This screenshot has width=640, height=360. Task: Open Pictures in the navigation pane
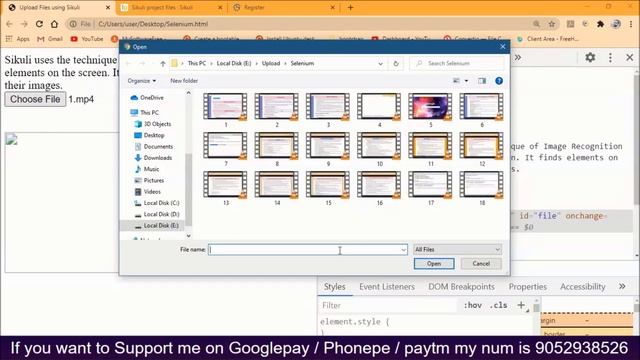tap(153, 180)
